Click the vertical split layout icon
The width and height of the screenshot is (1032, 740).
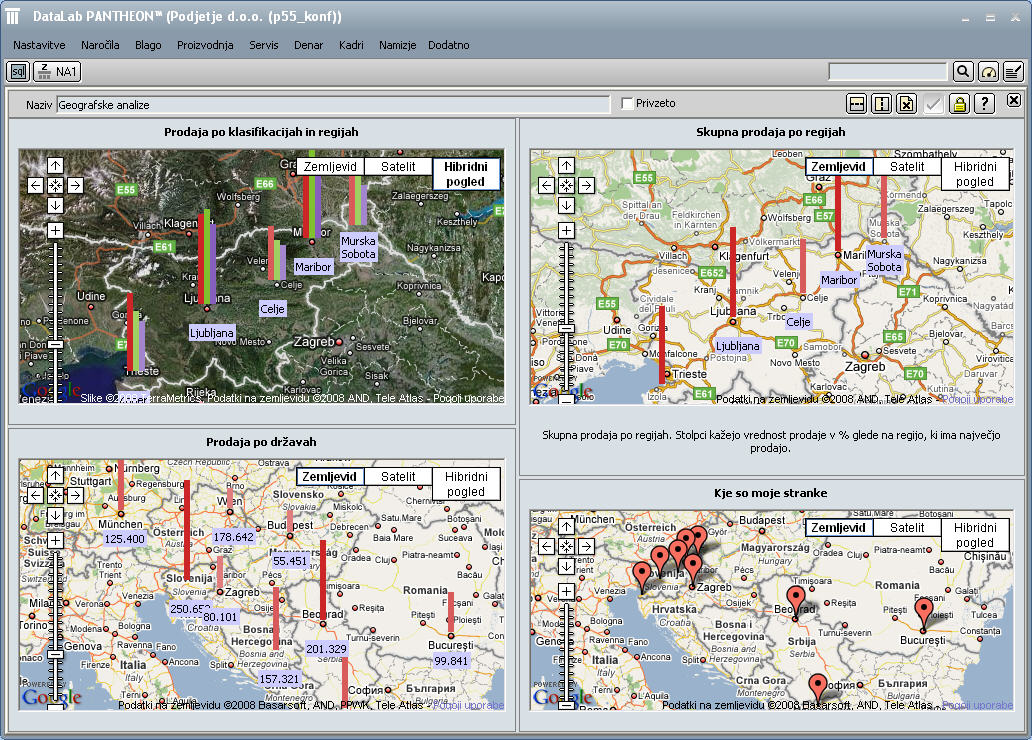(x=882, y=104)
